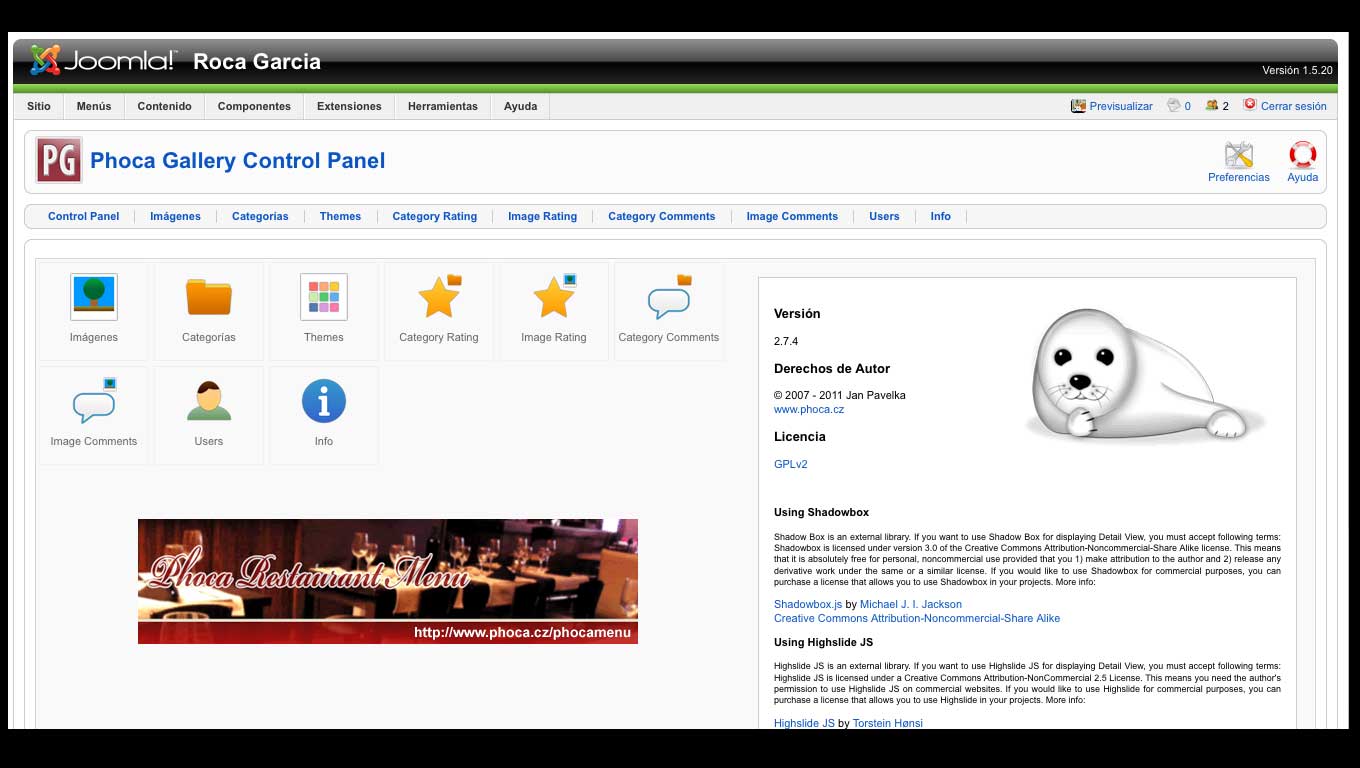Open the Ayuda menu in top bar
The image size is (1360, 768).
coord(520,106)
